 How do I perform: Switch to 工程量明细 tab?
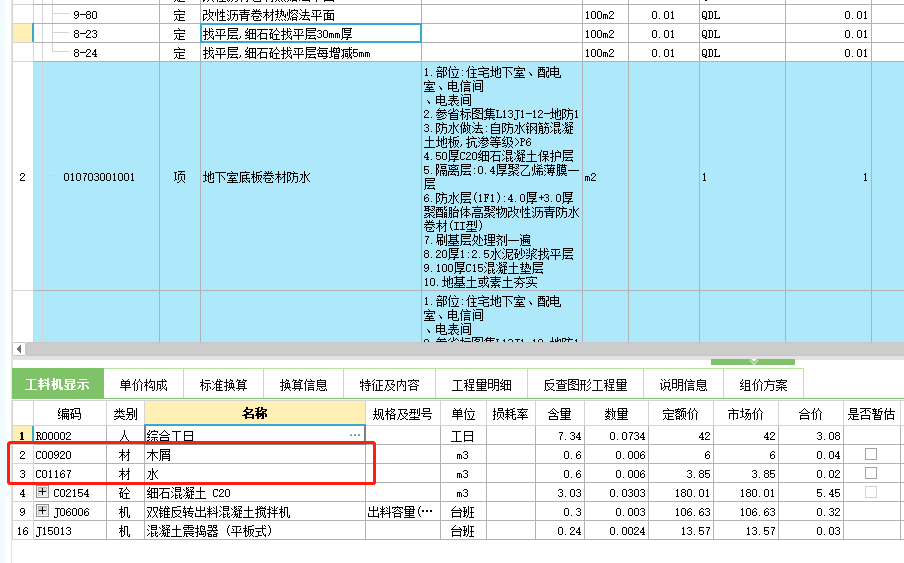481,384
